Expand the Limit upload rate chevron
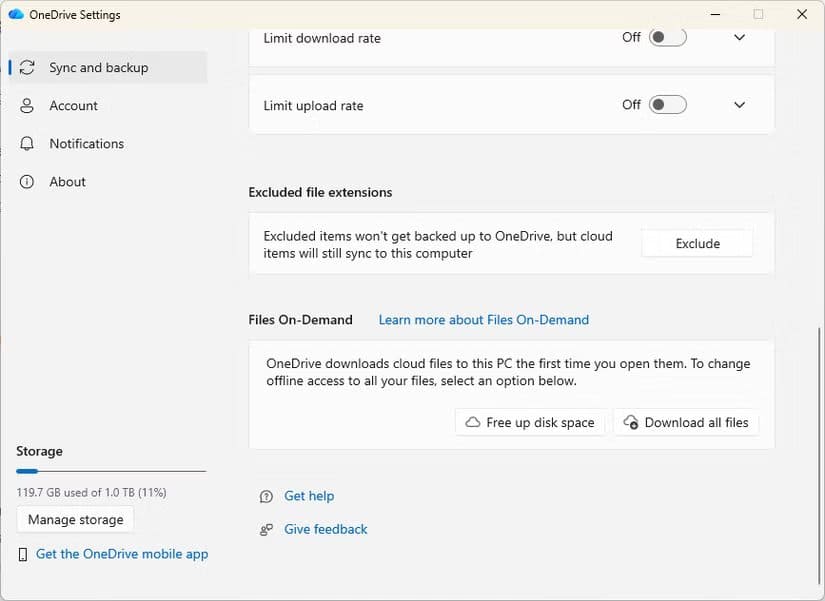Image resolution: width=825 pixels, height=601 pixels. pos(739,105)
